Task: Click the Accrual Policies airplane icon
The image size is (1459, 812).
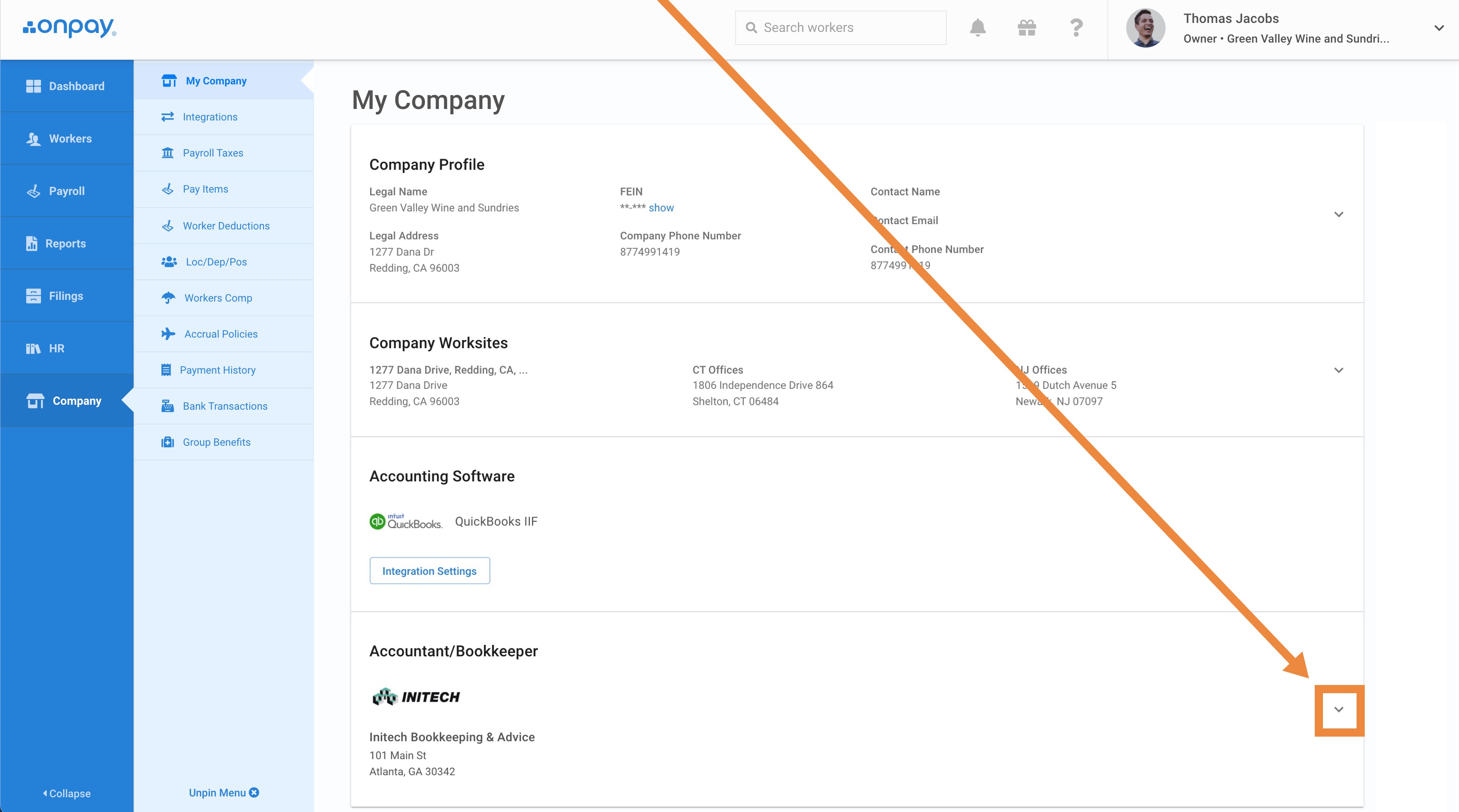Action: 168,334
